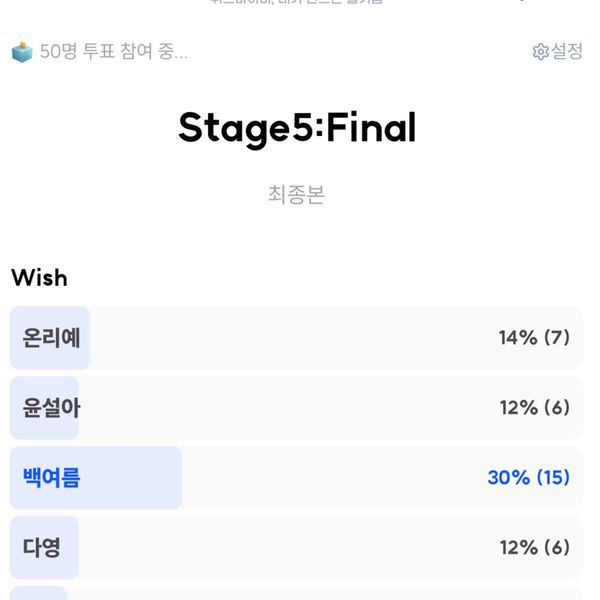This screenshot has width=600, height=600.
Task: Click 백여름's blue progress bar fill
Action: tap(96, 478)
